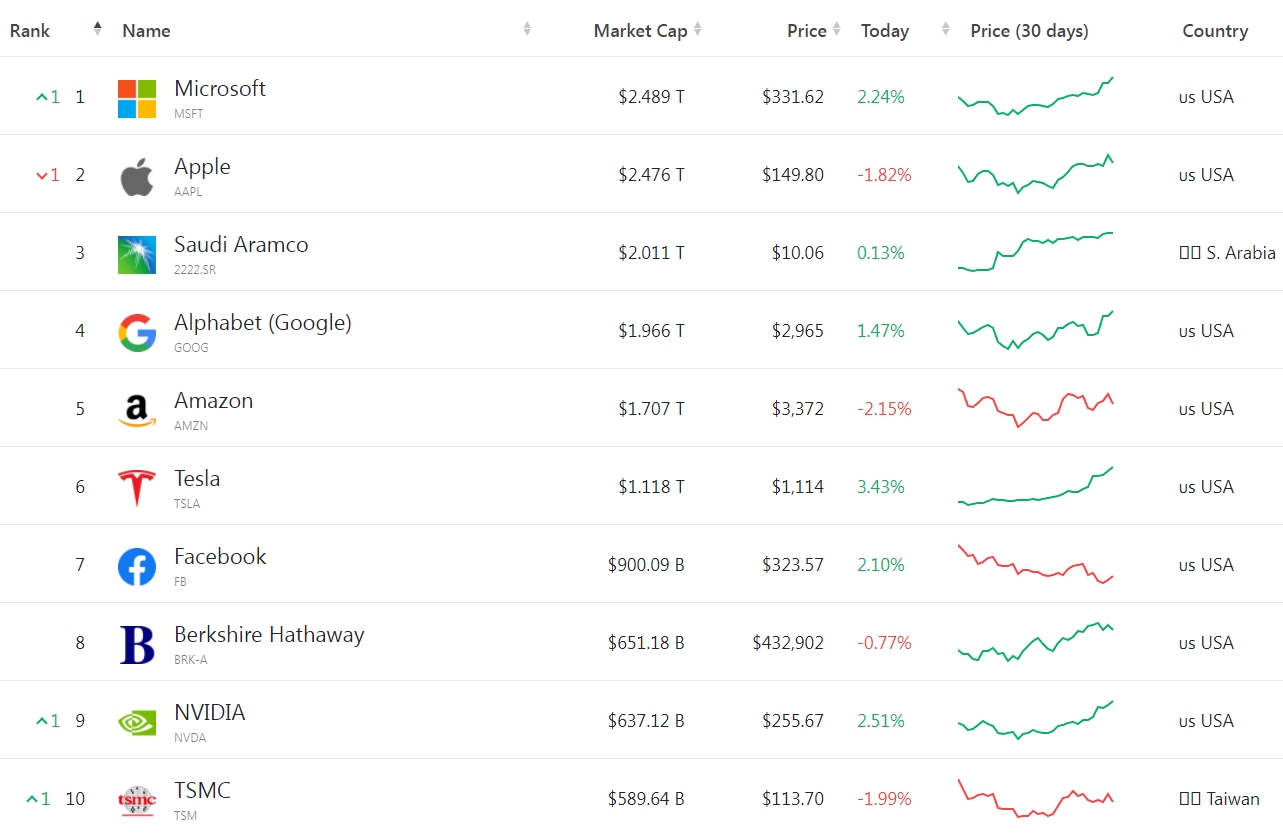Click Facebook's red 30-day price chart

[1036, 564]
